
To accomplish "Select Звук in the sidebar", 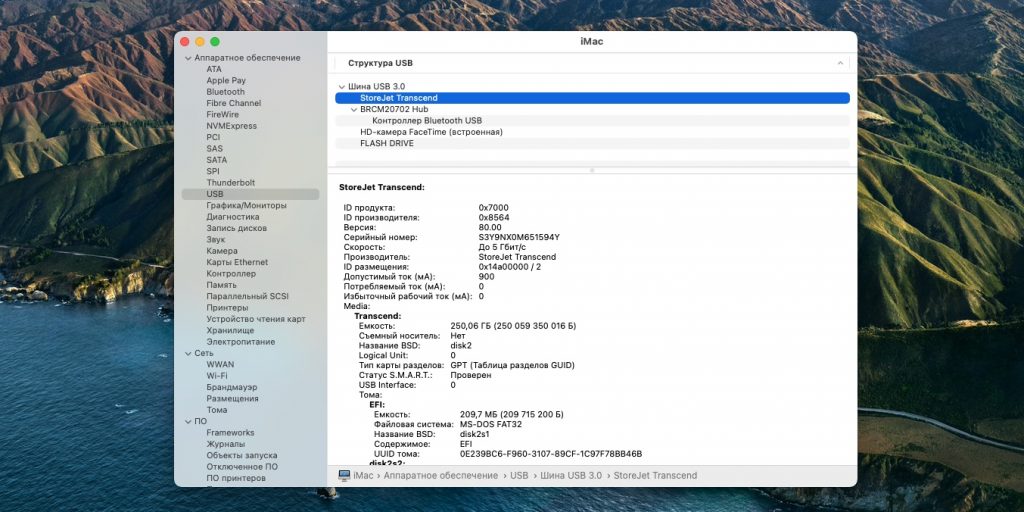I will coord(216,240).
